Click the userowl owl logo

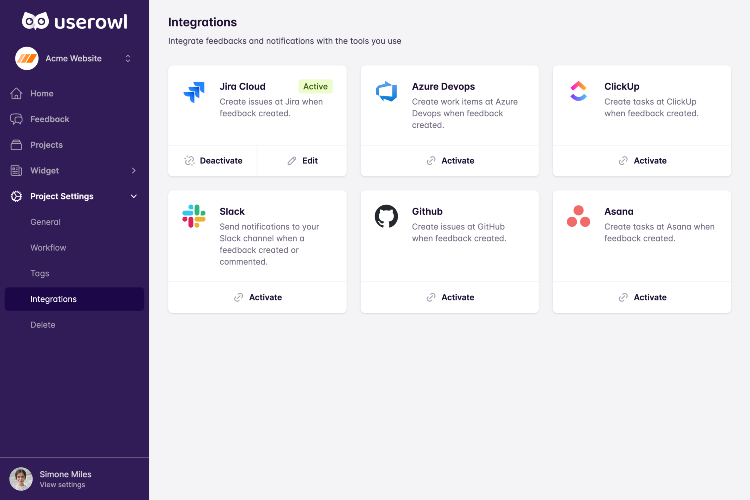coord(35,21)
